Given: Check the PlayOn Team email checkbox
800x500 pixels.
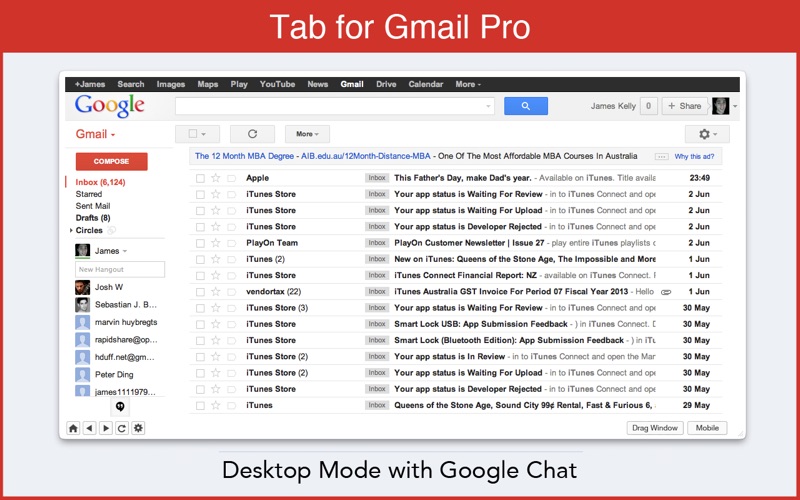Looking at the screenshot, I should (200, 243).
